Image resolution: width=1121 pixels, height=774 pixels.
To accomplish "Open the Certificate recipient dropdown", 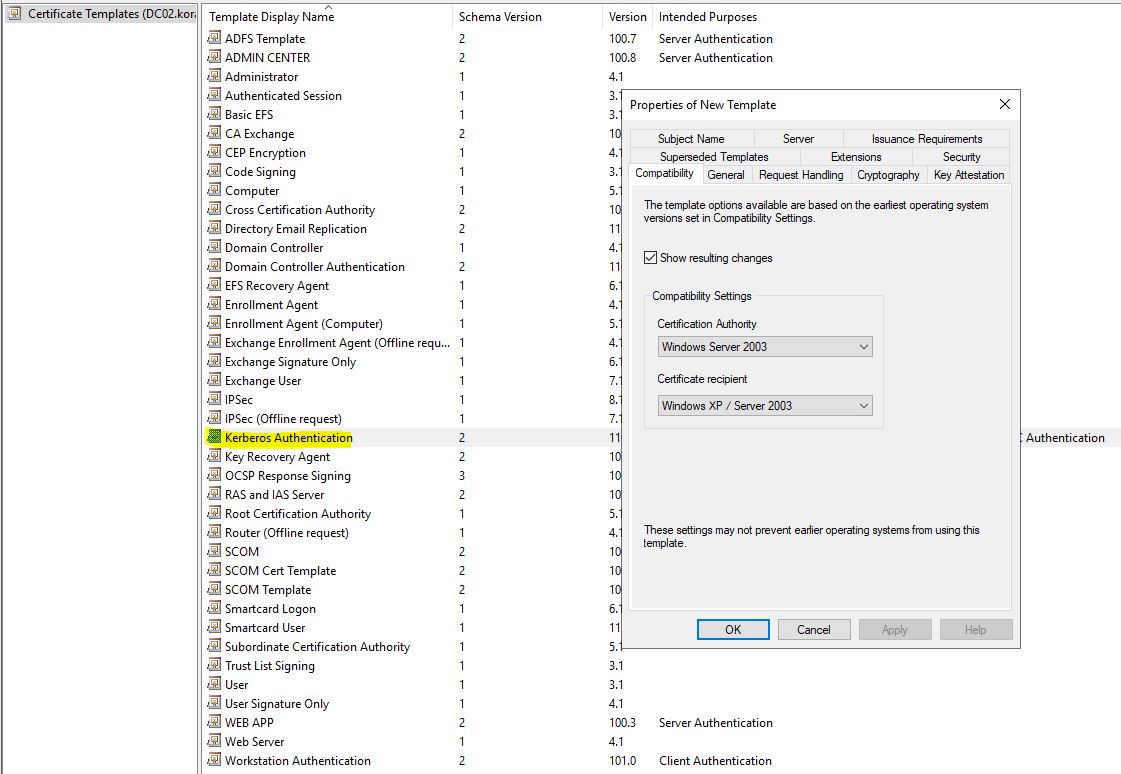I will pyautogui.click(x=765, y=406).
